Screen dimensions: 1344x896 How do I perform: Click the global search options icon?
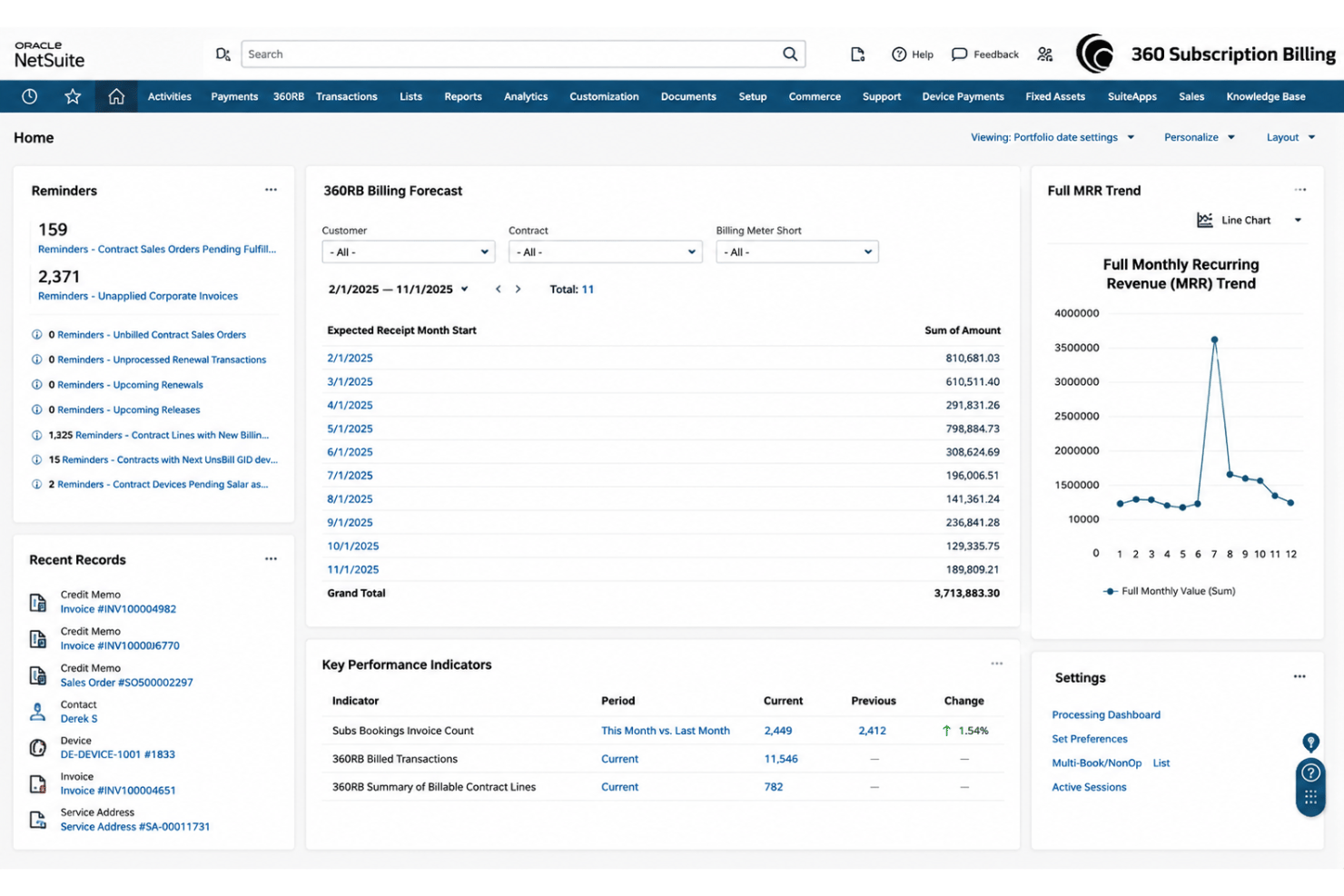(222, 54)
